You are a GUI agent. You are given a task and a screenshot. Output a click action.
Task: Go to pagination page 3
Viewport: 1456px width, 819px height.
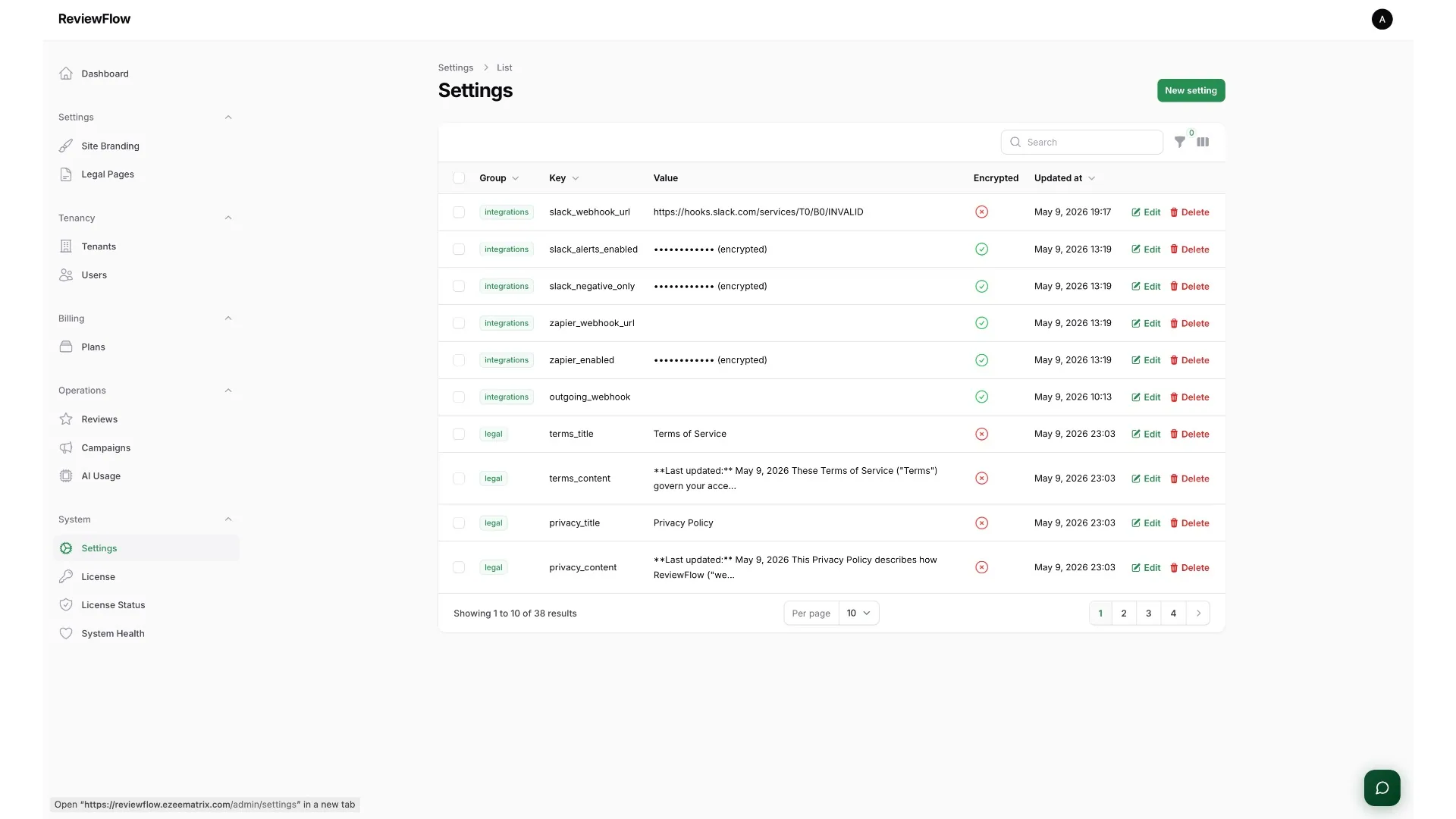click(x=1148, y=613)
